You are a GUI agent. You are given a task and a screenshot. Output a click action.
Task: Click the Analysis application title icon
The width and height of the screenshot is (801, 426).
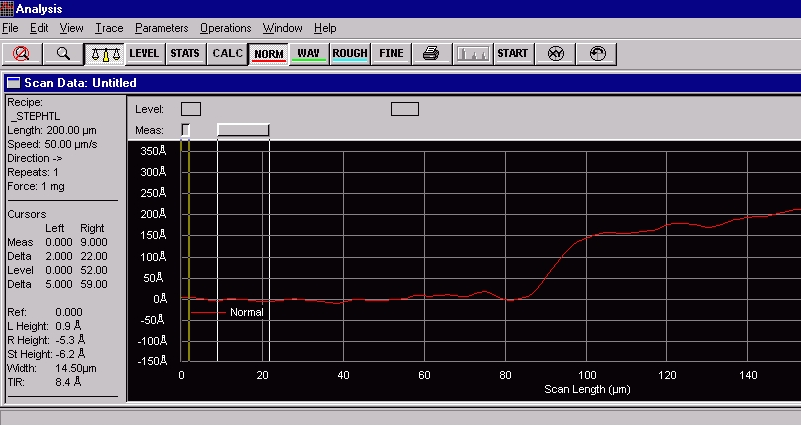click(8, 9)
